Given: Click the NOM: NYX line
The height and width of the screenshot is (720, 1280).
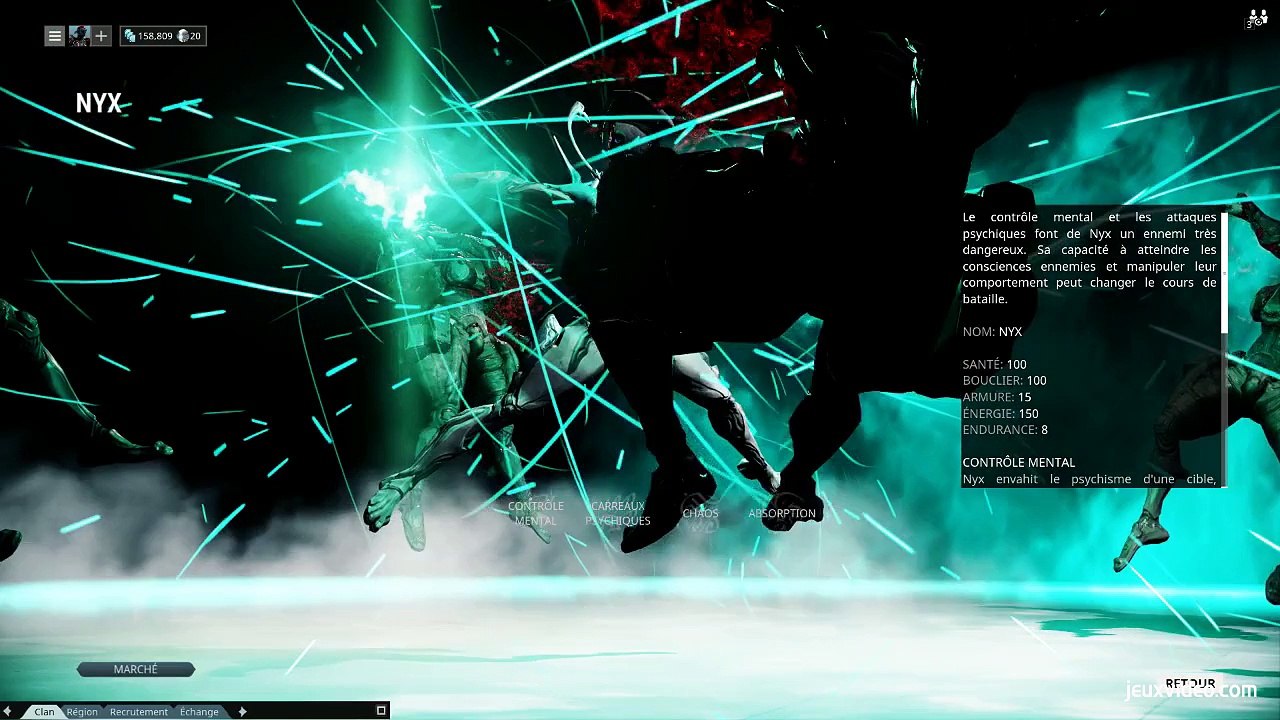Looking at the screenshot, I should coord(992,331).
